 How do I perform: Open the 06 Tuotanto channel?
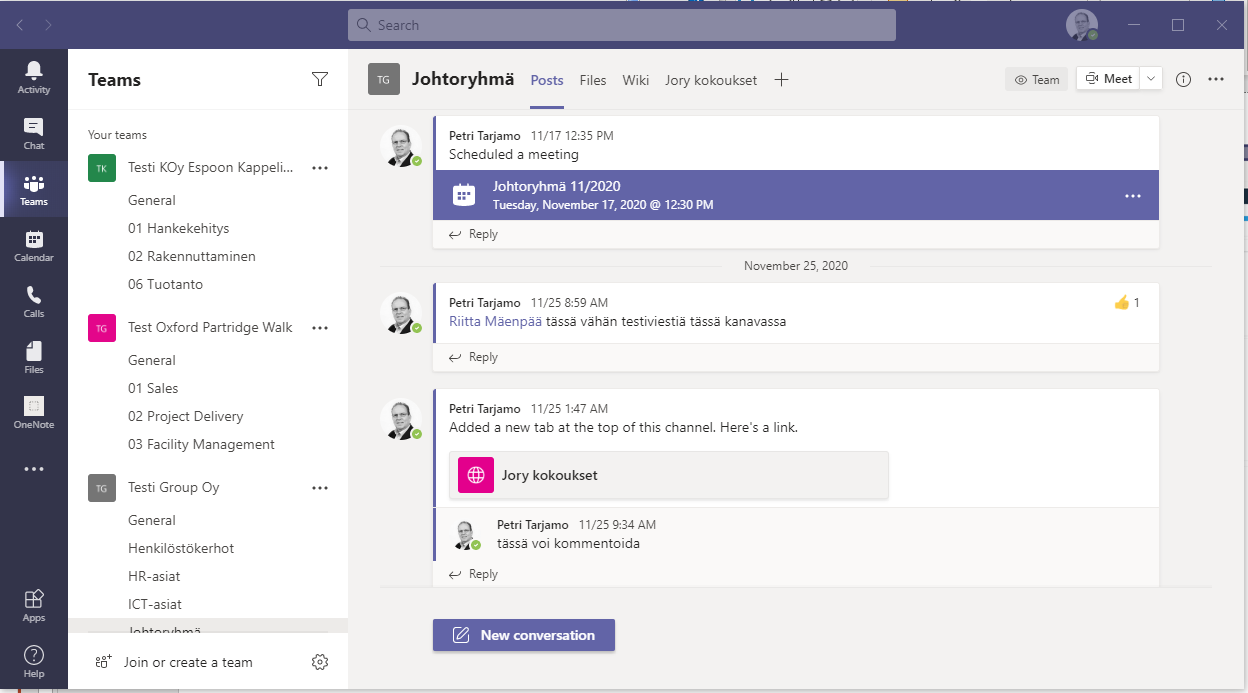166,284
